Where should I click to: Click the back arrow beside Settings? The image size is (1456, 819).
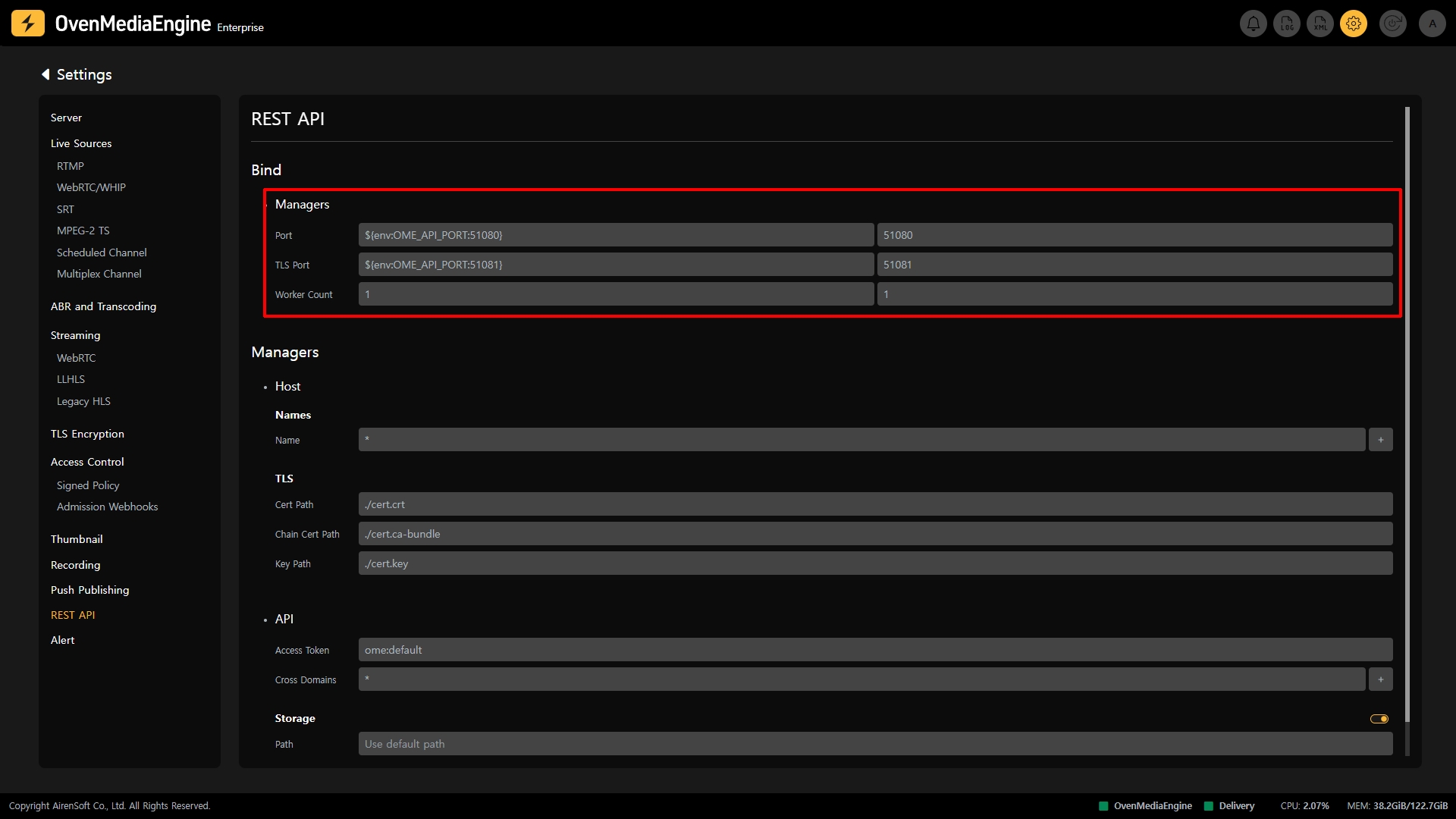pyautogui.click(x=45, y=74)
